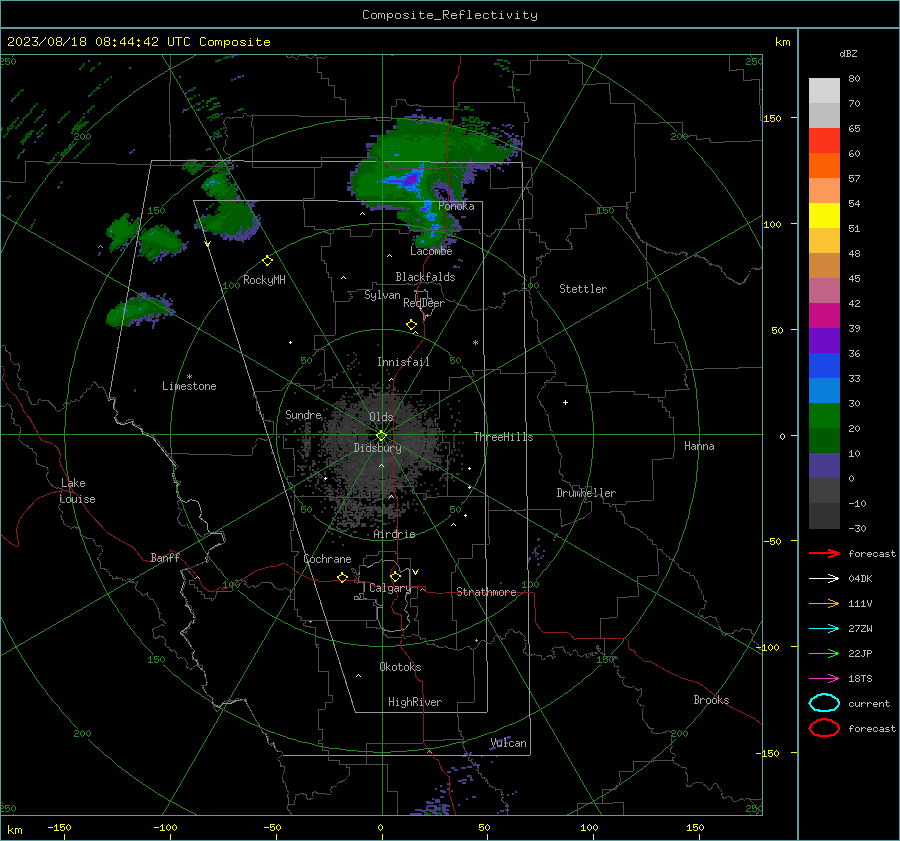Click the Calgary label
Viewport: 900px width, 841px height.
pyautogui.click(x=390, y=588)
